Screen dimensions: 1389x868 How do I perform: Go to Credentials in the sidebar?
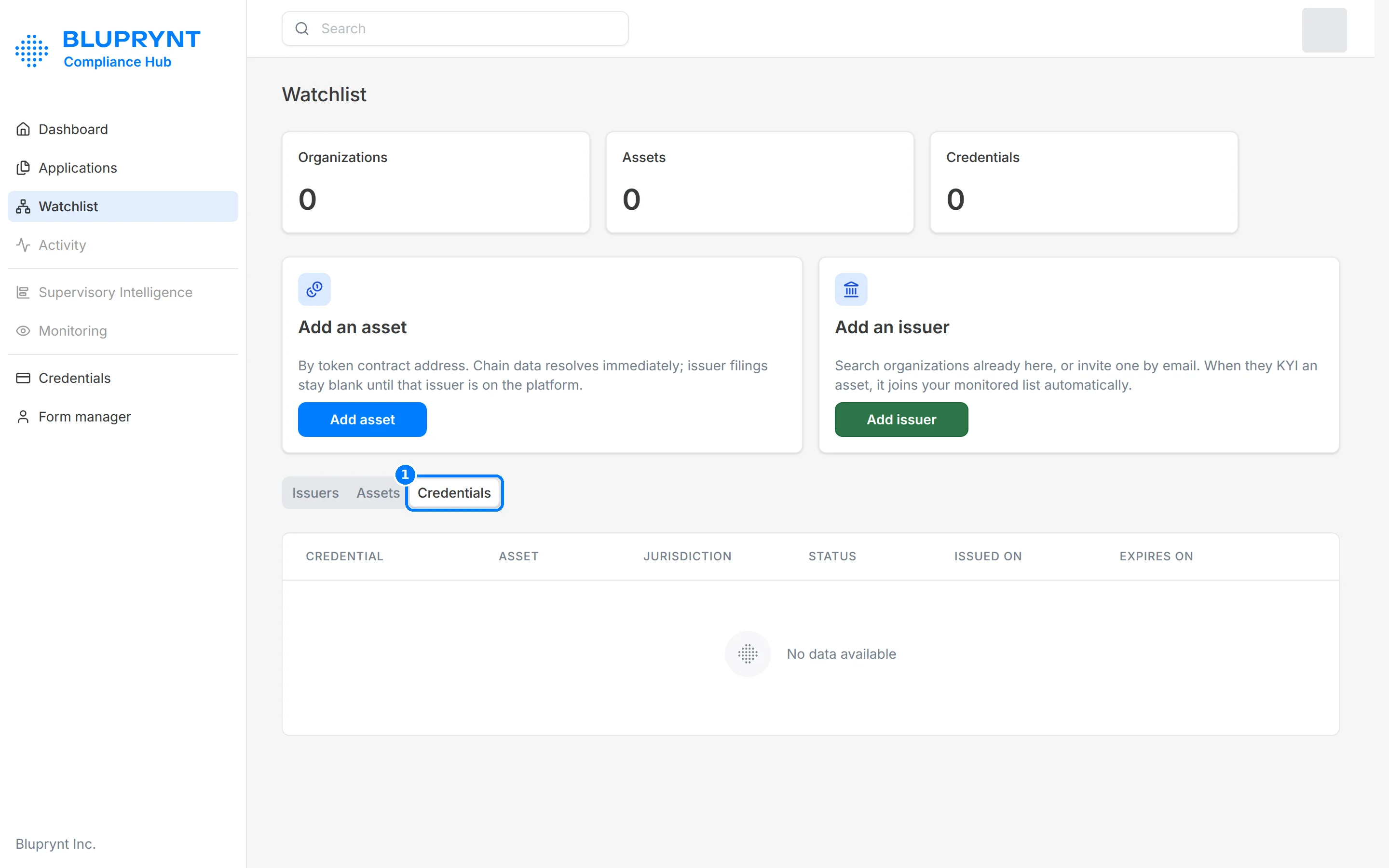coord(123,378)
